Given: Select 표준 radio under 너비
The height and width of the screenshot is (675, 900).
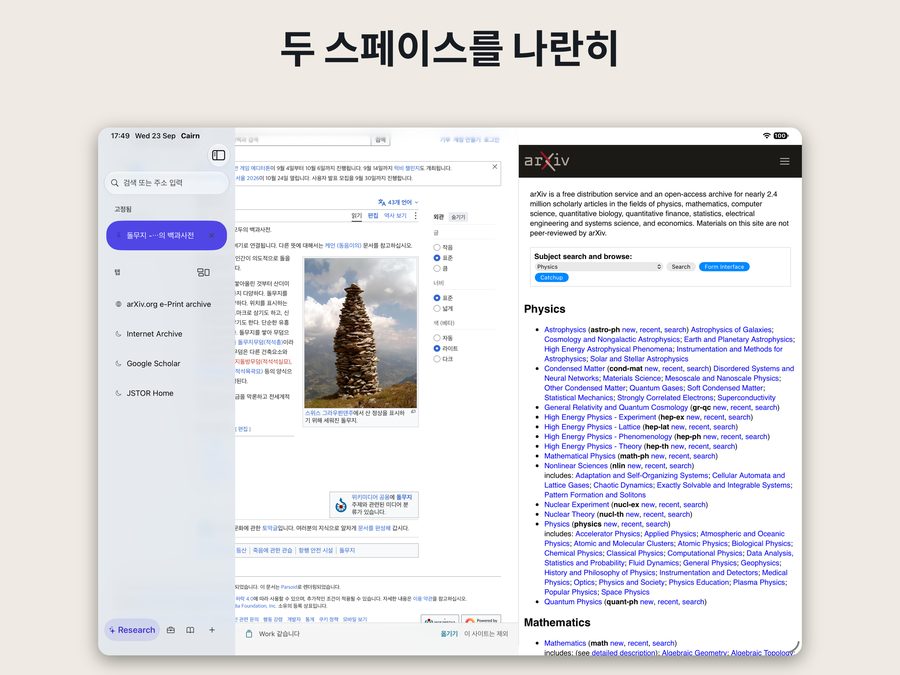Looking at the screenshot, I should pos(437,298).
